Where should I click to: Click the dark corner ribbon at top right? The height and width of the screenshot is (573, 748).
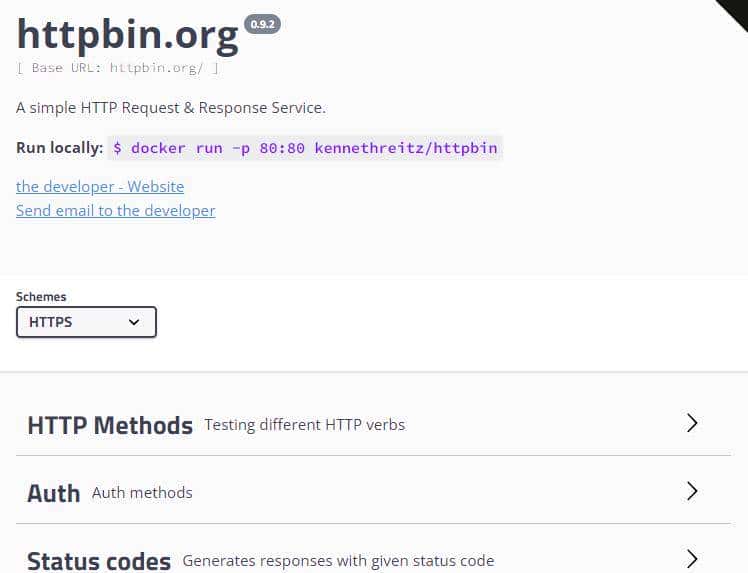click(735, 10)
